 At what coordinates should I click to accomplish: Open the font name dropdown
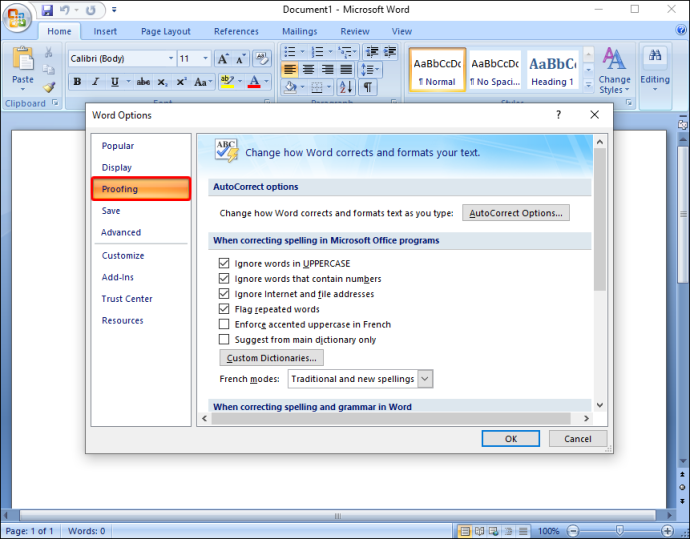pyautogui.click(x=171, y=59)
